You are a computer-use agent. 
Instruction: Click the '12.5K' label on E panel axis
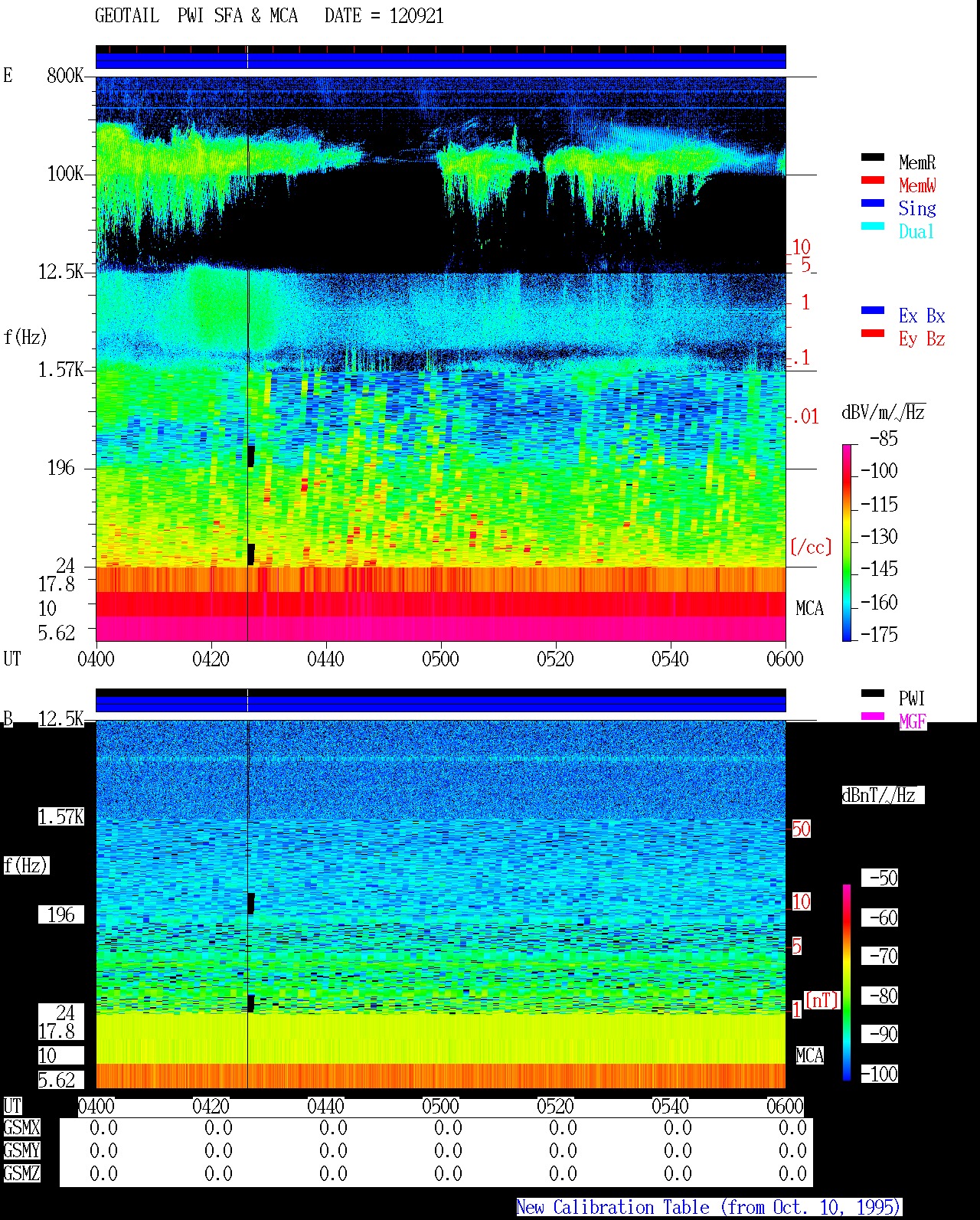coord(61,271)
